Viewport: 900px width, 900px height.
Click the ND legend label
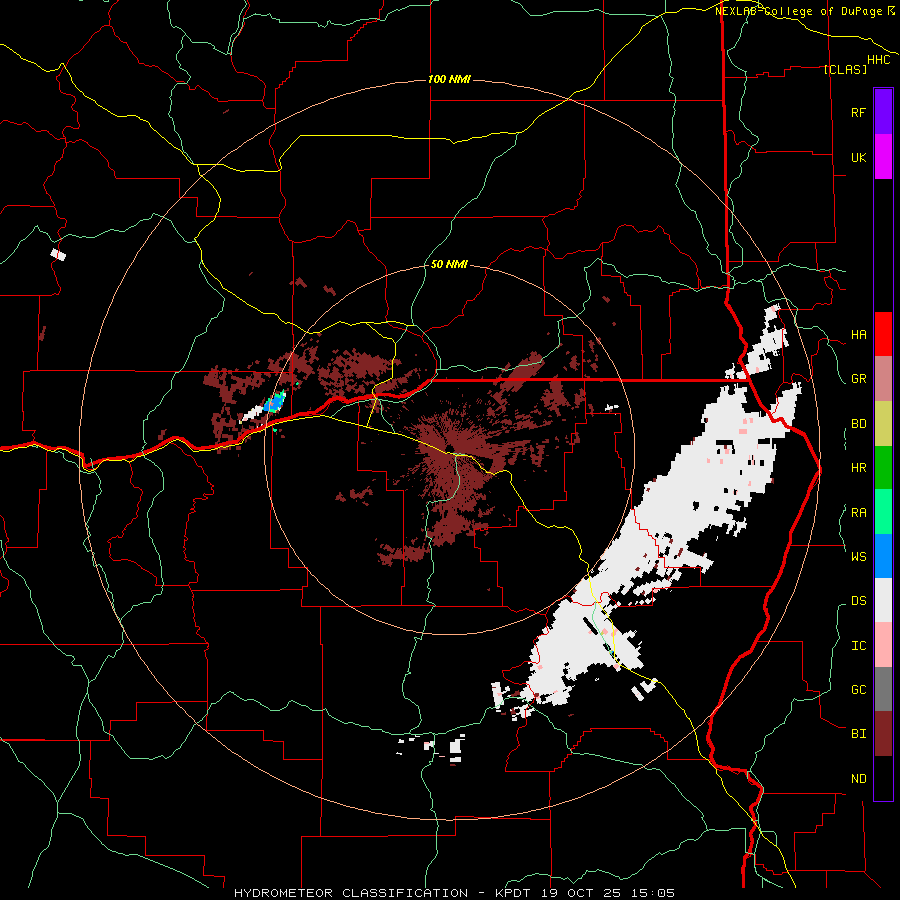[x=858, y=779]
